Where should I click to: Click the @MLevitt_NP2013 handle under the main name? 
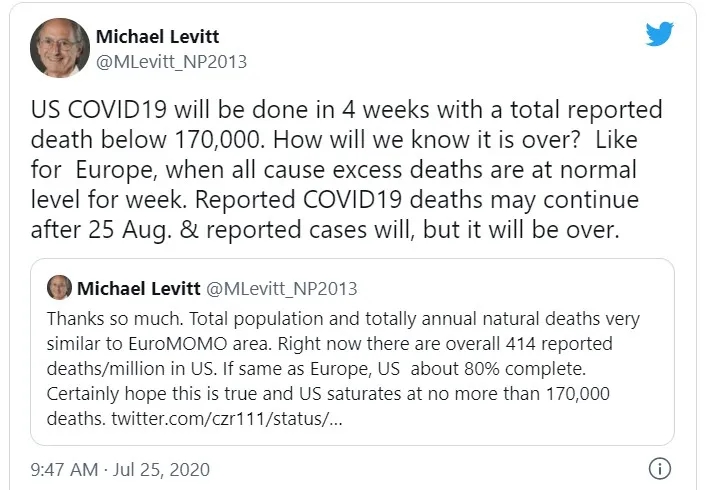(171, 62)
